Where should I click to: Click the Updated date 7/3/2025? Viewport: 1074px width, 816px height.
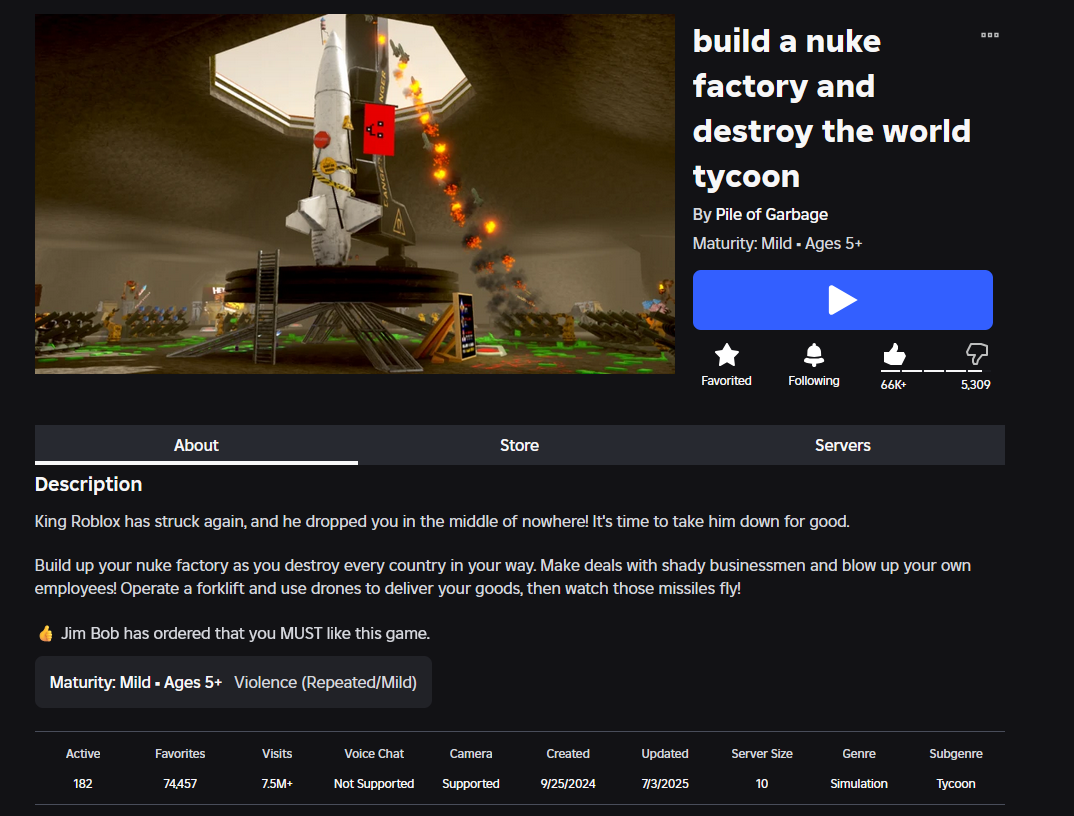pyautogui.click(x=665, y=784)
